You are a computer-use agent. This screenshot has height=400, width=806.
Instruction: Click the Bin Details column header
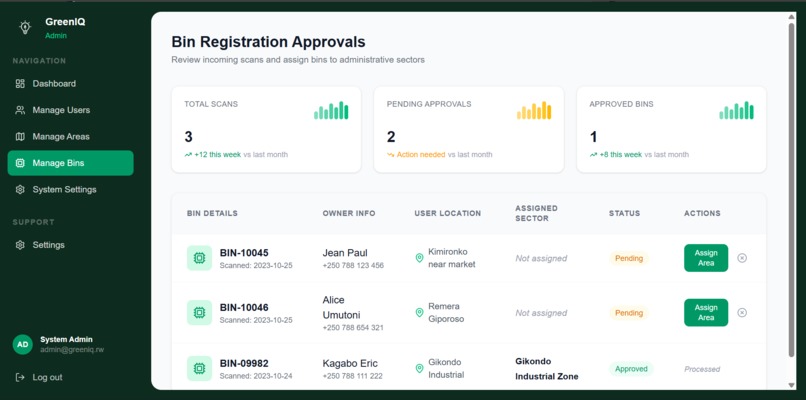click(x=212, y=213)
